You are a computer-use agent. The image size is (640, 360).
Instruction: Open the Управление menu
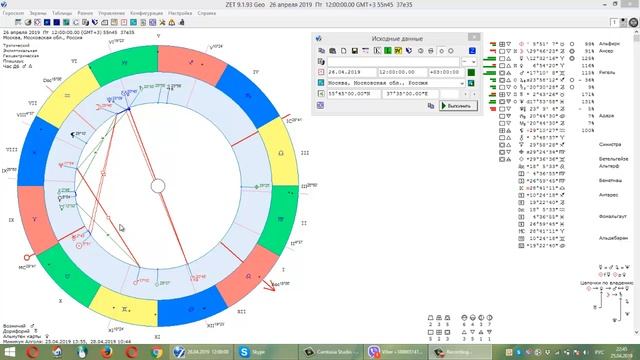111,13
